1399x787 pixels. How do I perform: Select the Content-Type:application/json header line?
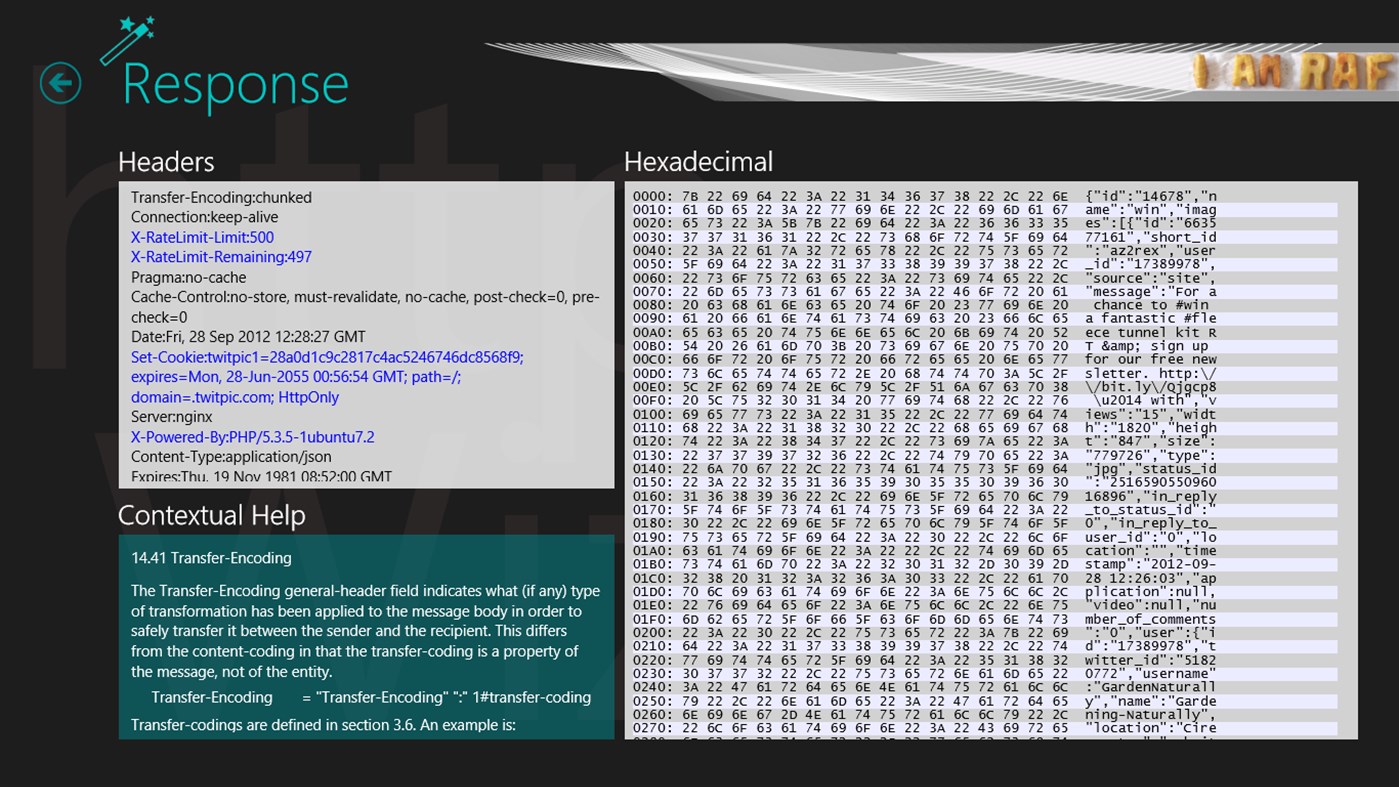pos(231,457)
